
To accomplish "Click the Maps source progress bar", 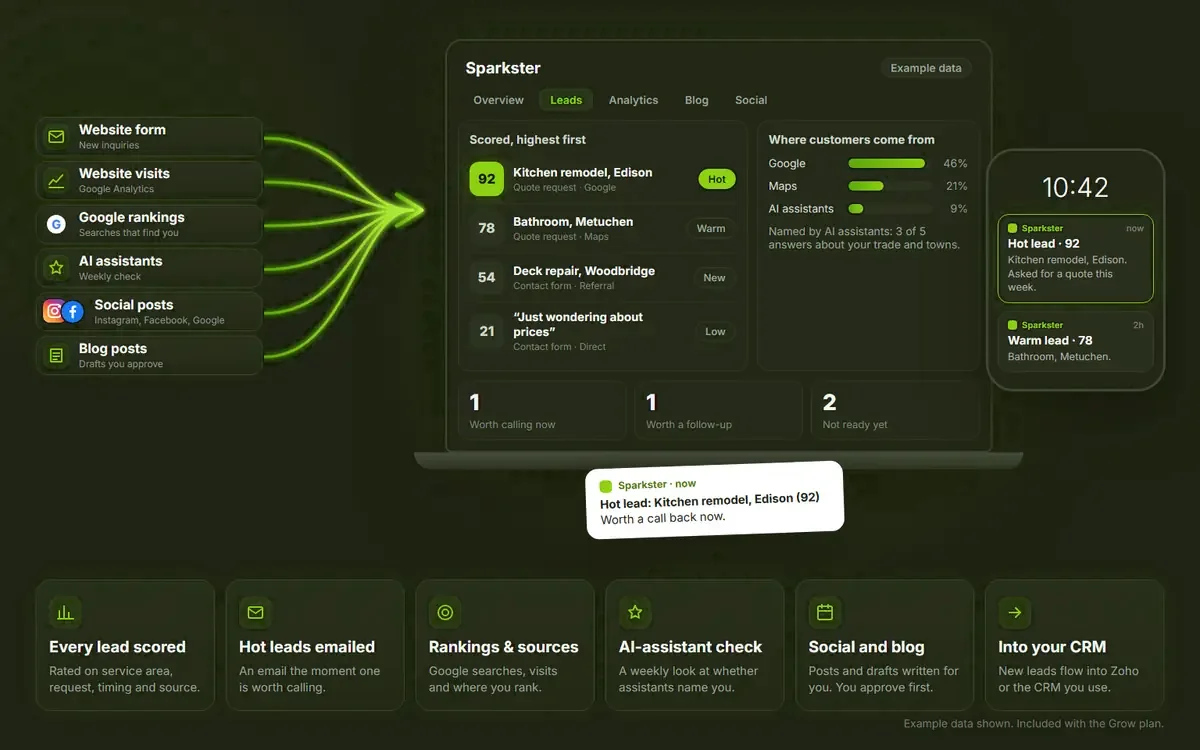I will click(x=891, y=186).
